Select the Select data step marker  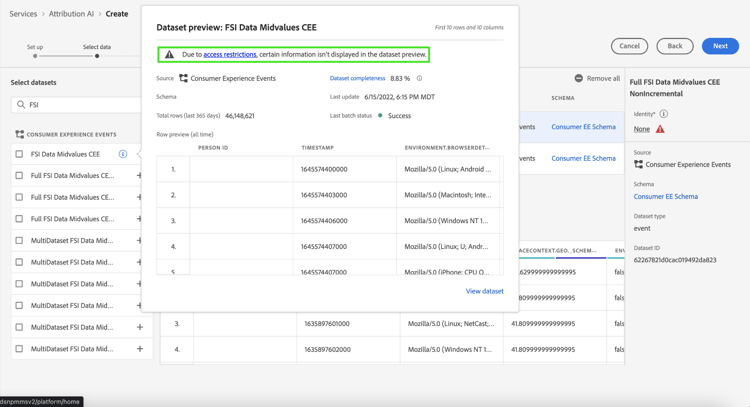coord(97,55)
